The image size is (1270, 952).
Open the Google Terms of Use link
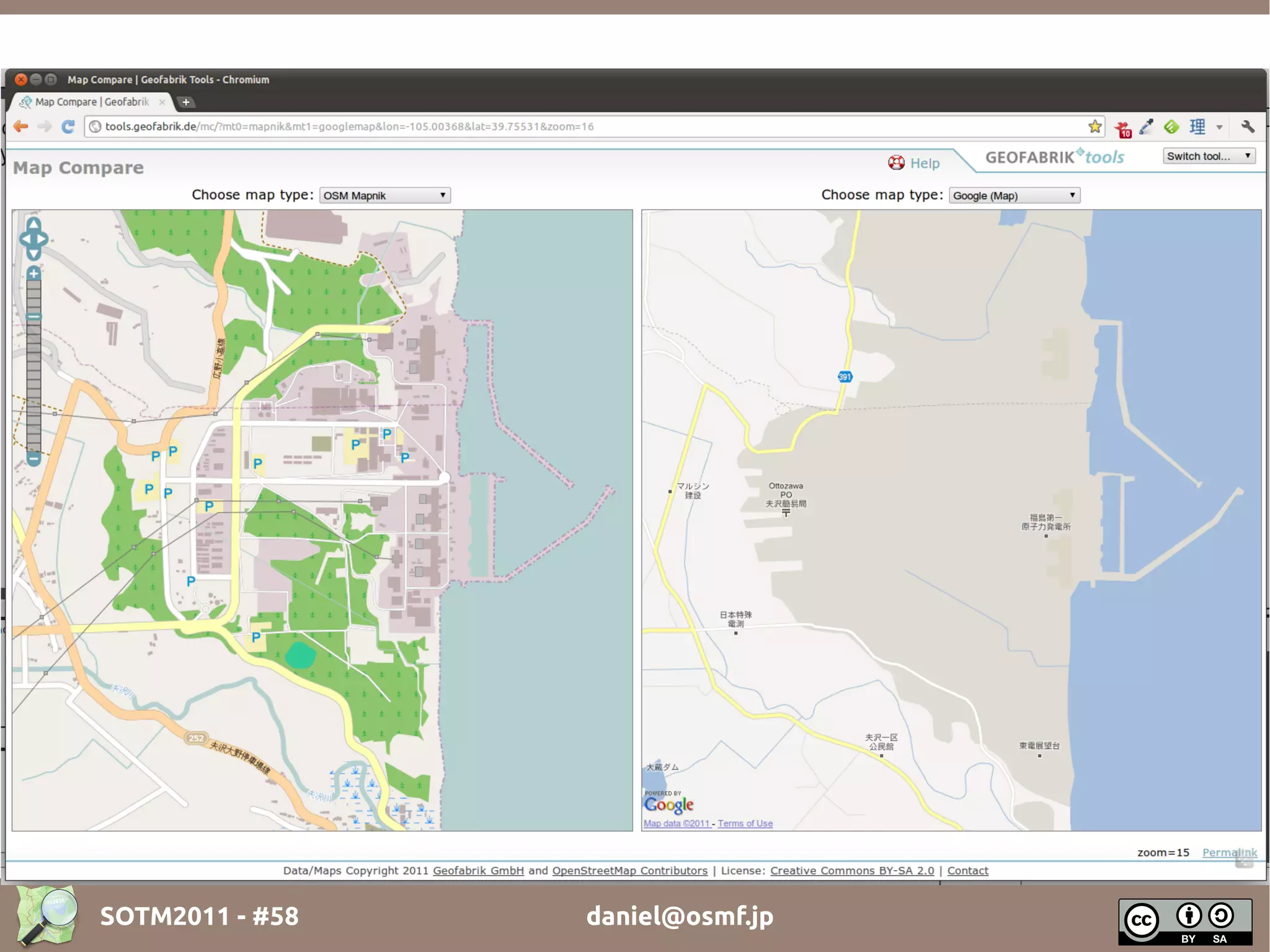[745, 824]
